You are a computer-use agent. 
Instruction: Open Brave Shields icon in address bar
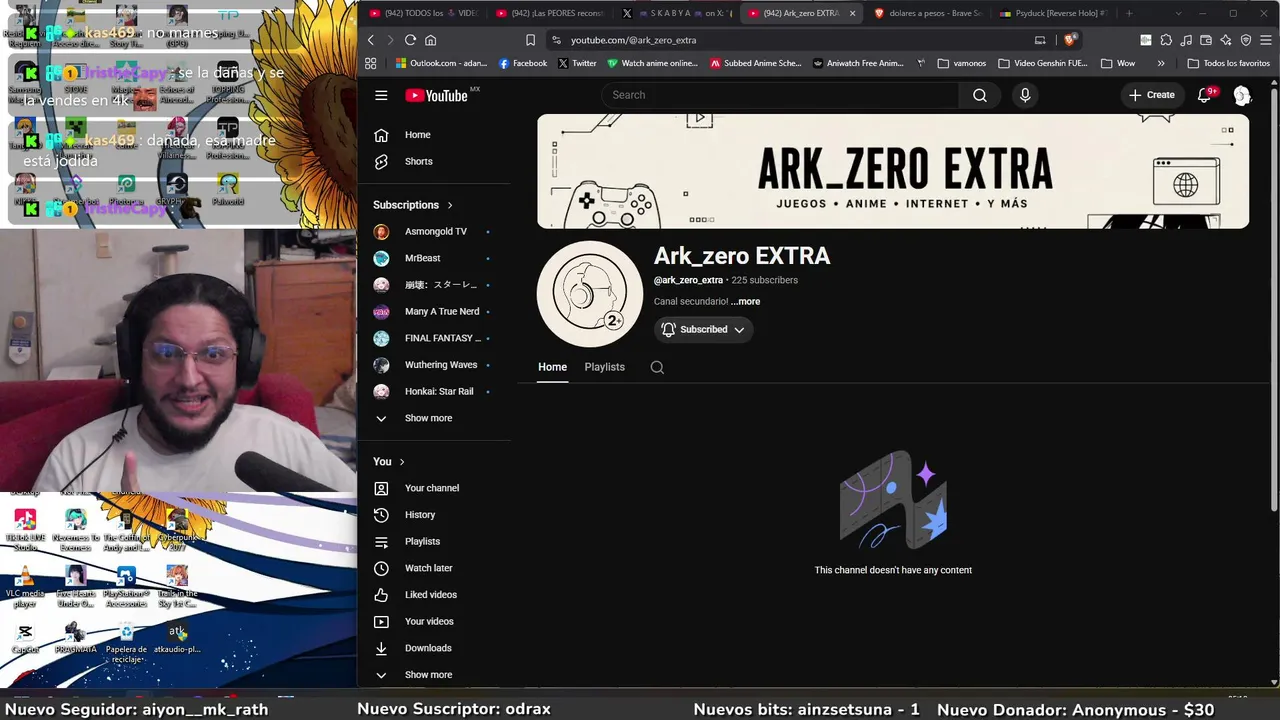[x=1069, y=40]
